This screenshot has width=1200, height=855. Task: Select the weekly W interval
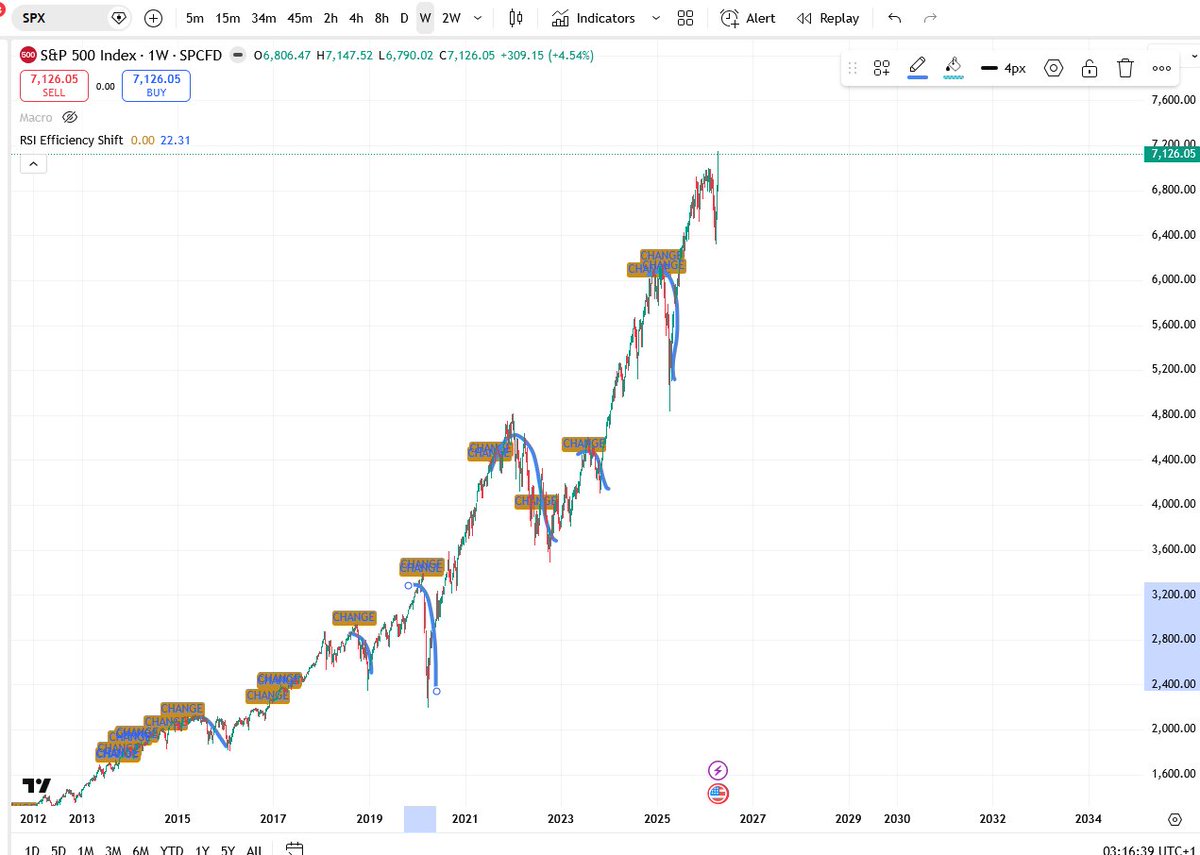[x=426, y=18]
